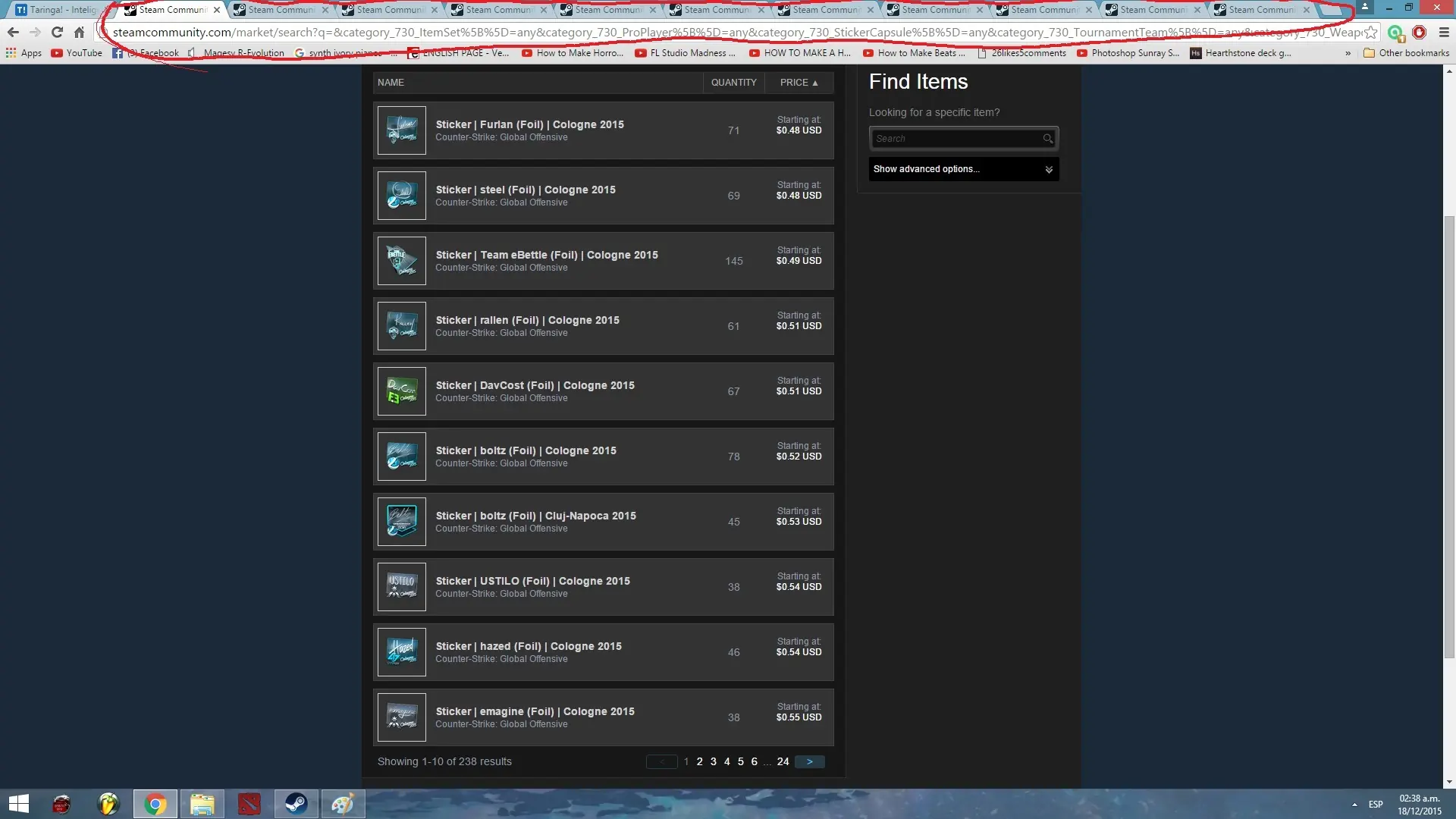Open the Other bookmarks folder

pyautogui.click(x=1406, y=53)
